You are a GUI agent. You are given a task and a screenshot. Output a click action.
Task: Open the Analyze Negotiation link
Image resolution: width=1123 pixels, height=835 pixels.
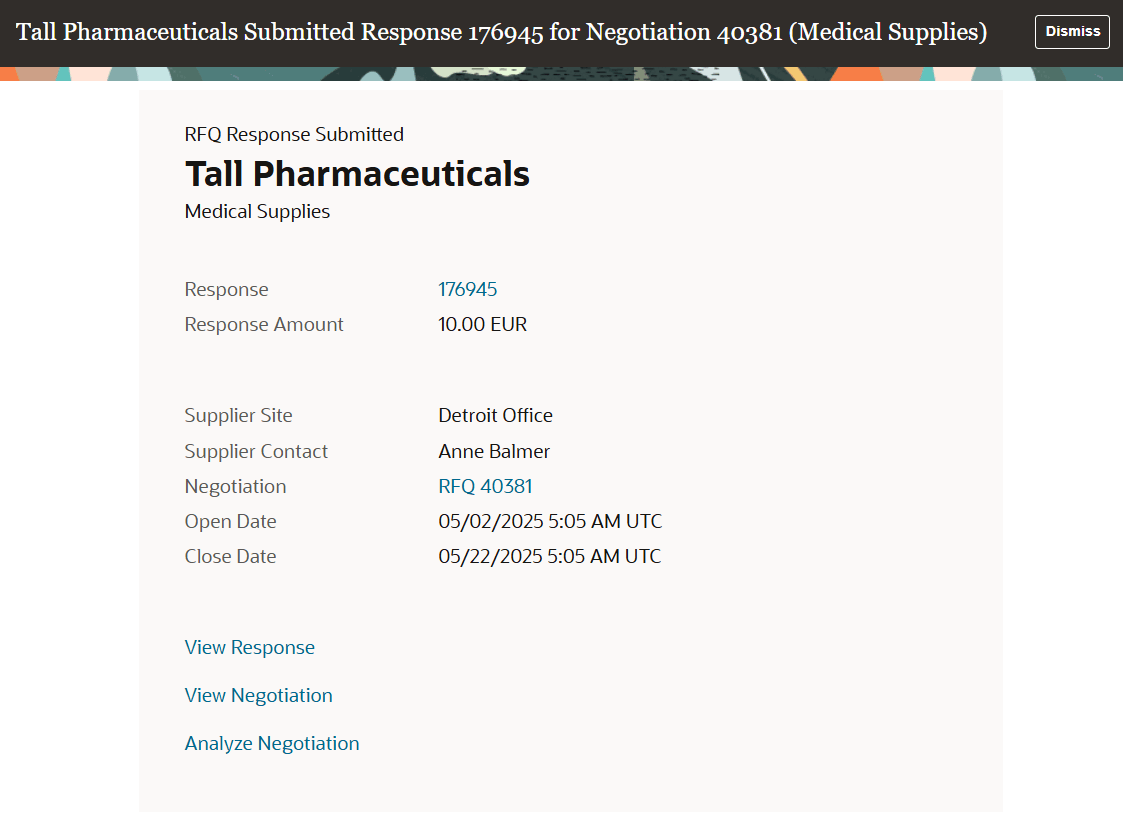(272, 743)
